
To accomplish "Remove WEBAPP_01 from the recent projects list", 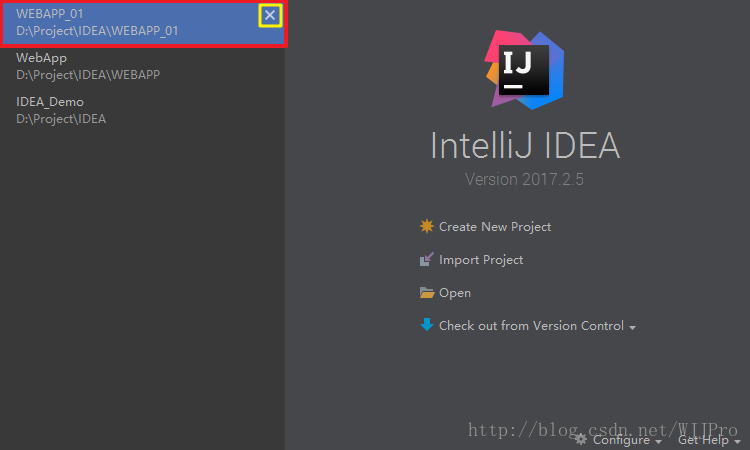I will 270,15.
